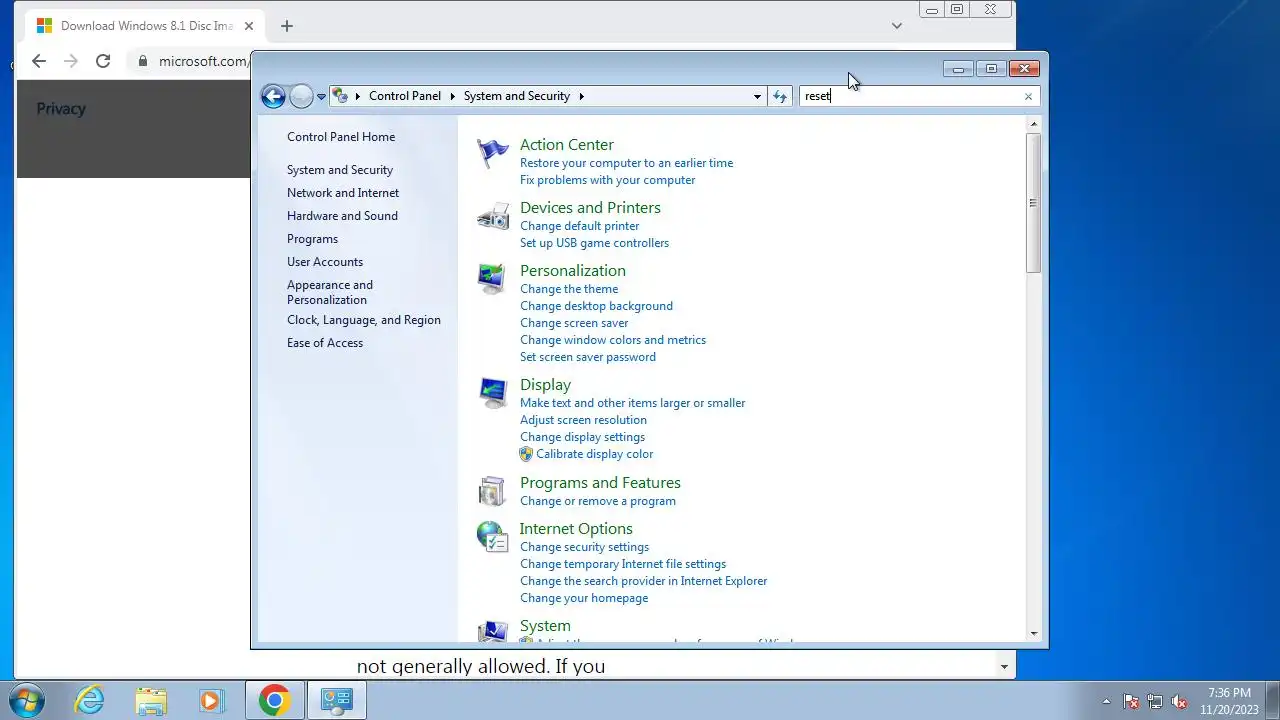Image resolution: width=1280 pixels, height=720 pixels.
Task: Close the Download Windows 8.1 Chrome tab
Action: (248, 26)
